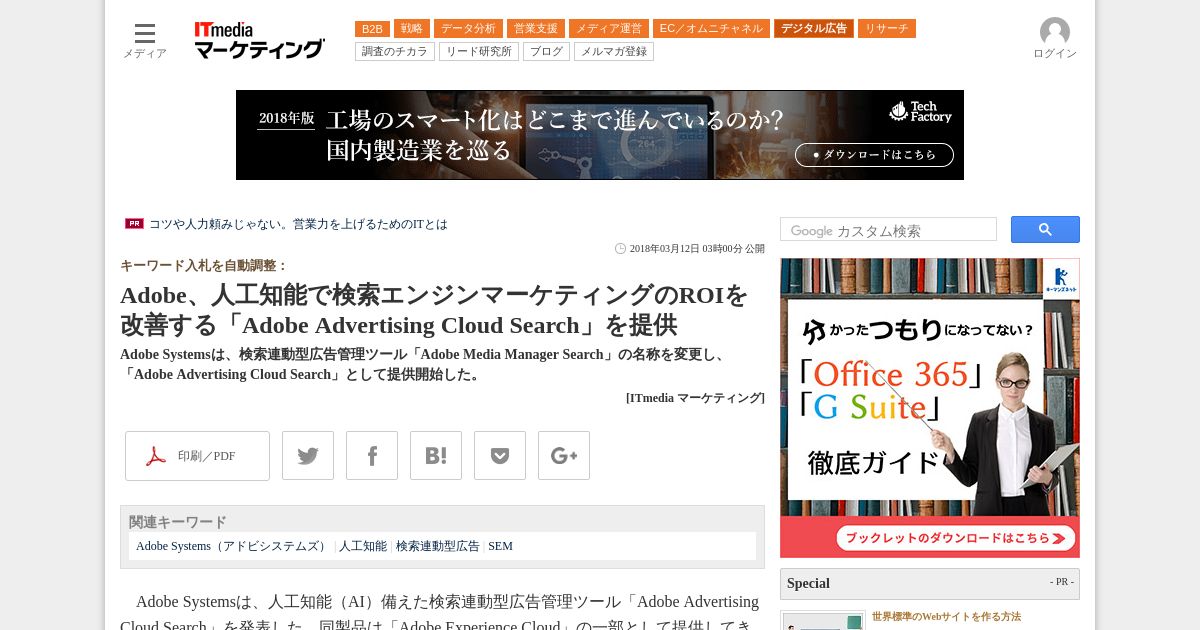Open the 営業支援 category tab
1200x630 pixels.
point(536,29)
